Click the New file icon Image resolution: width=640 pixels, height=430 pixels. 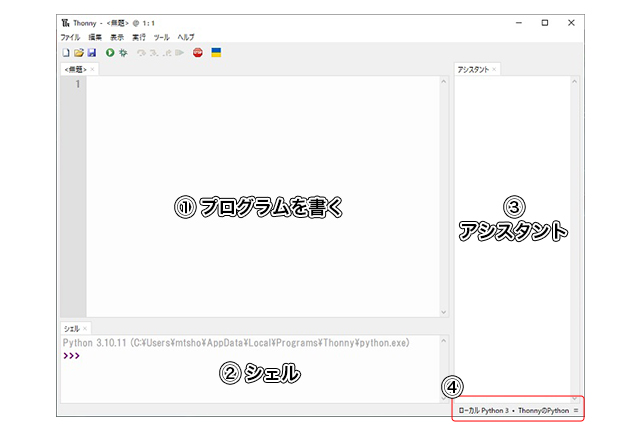coord(66,52)
